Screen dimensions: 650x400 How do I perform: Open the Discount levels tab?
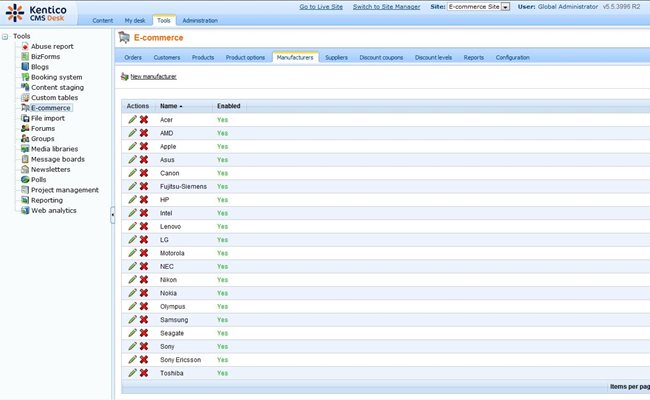[x=433, y=58]
